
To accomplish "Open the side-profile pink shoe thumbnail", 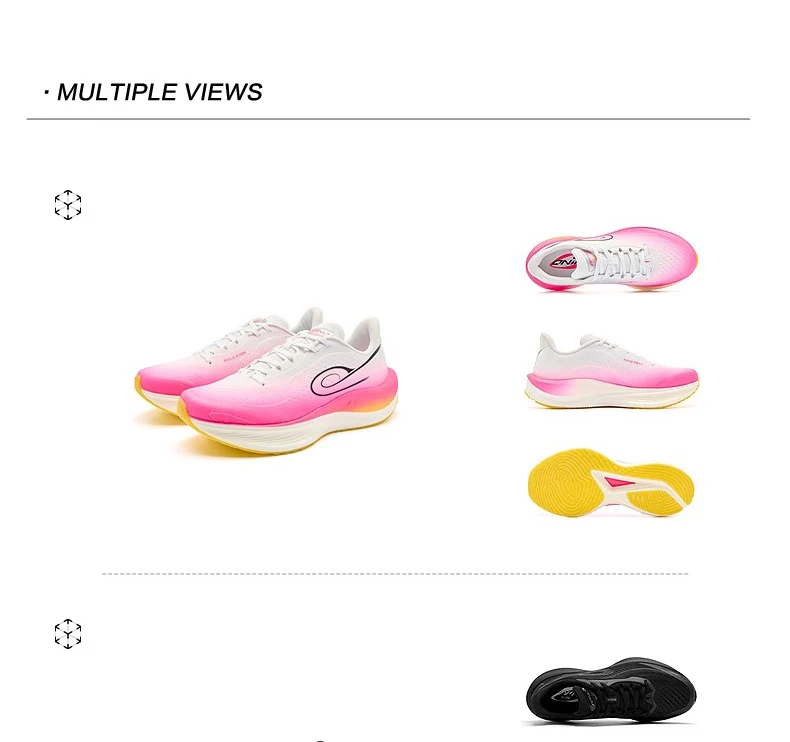I will pyautogui.click(x=612, y=370).
